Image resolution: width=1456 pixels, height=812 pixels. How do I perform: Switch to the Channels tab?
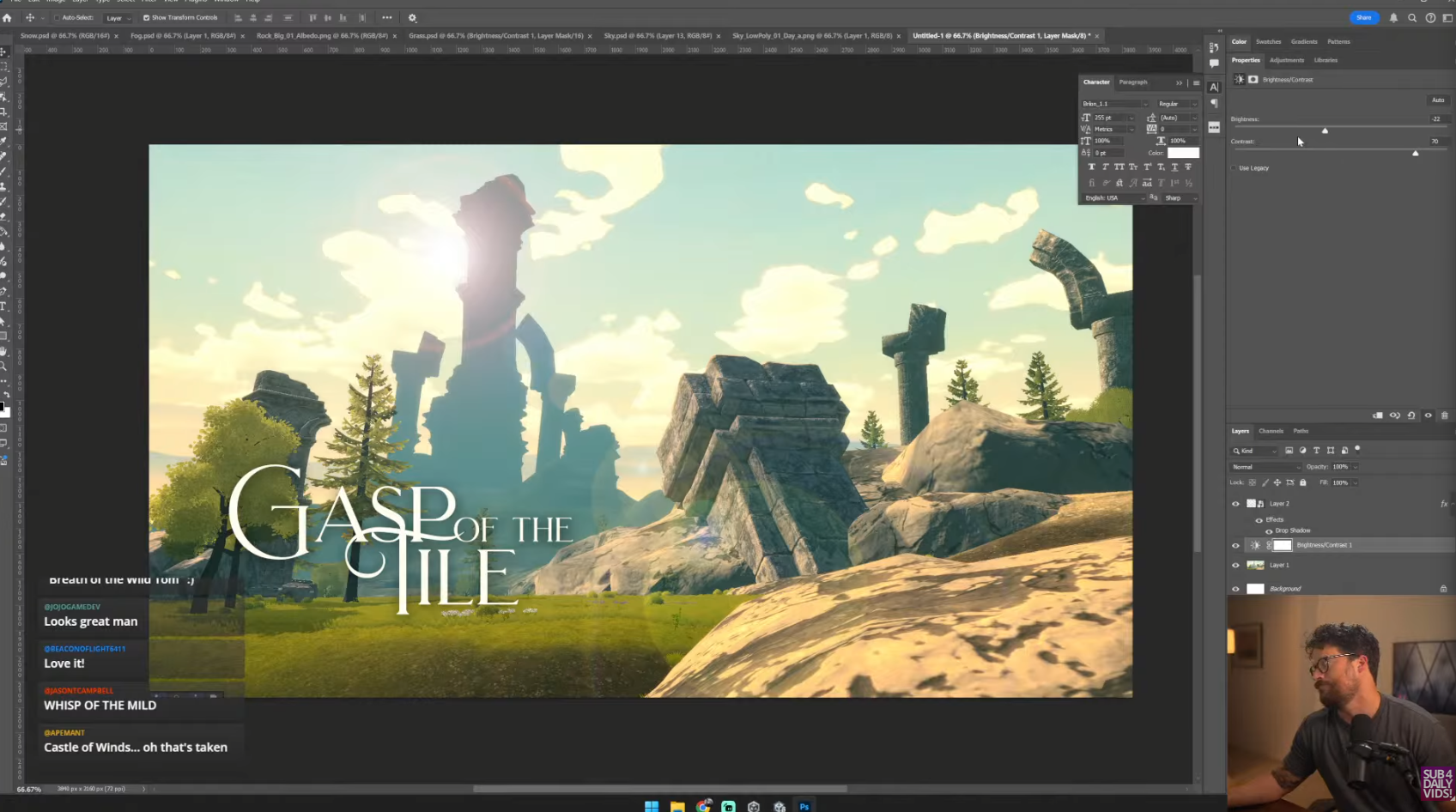click(1271, 431)
